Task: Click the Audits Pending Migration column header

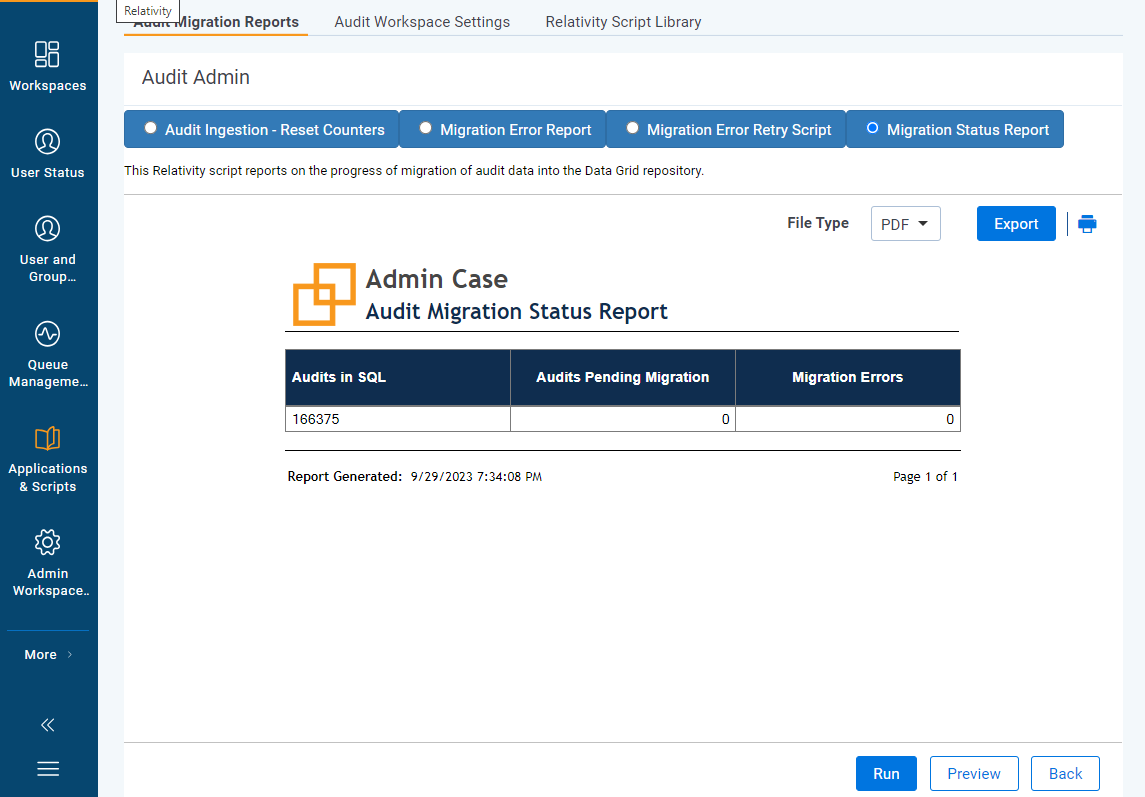Action: coord(623,377)
